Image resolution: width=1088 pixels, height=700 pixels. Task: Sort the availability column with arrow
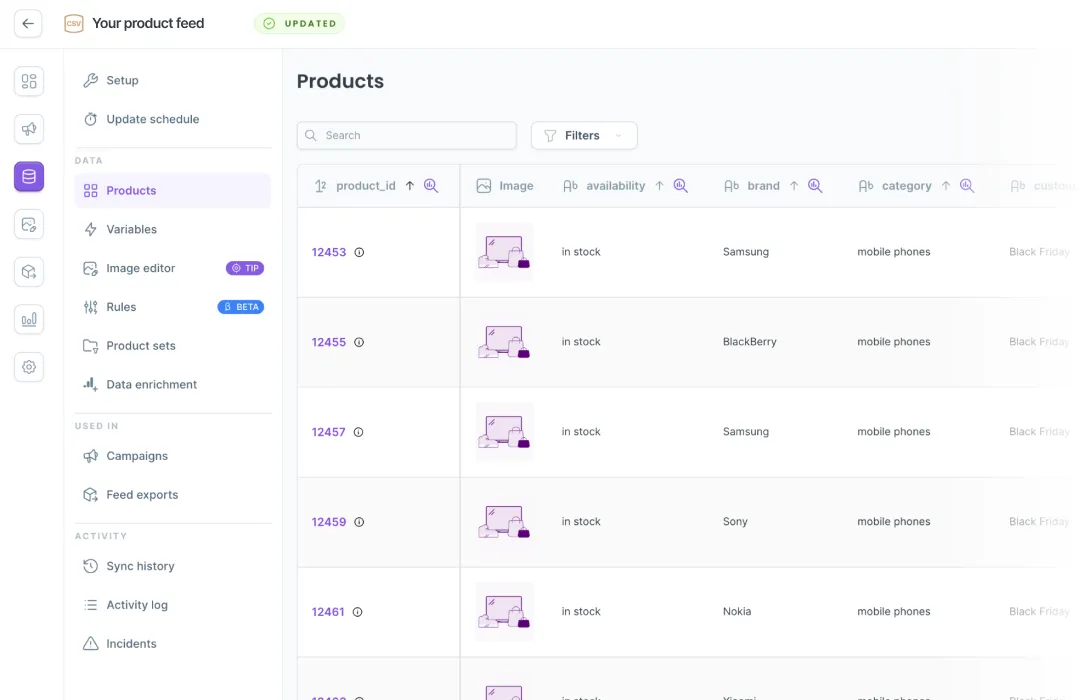660,186
